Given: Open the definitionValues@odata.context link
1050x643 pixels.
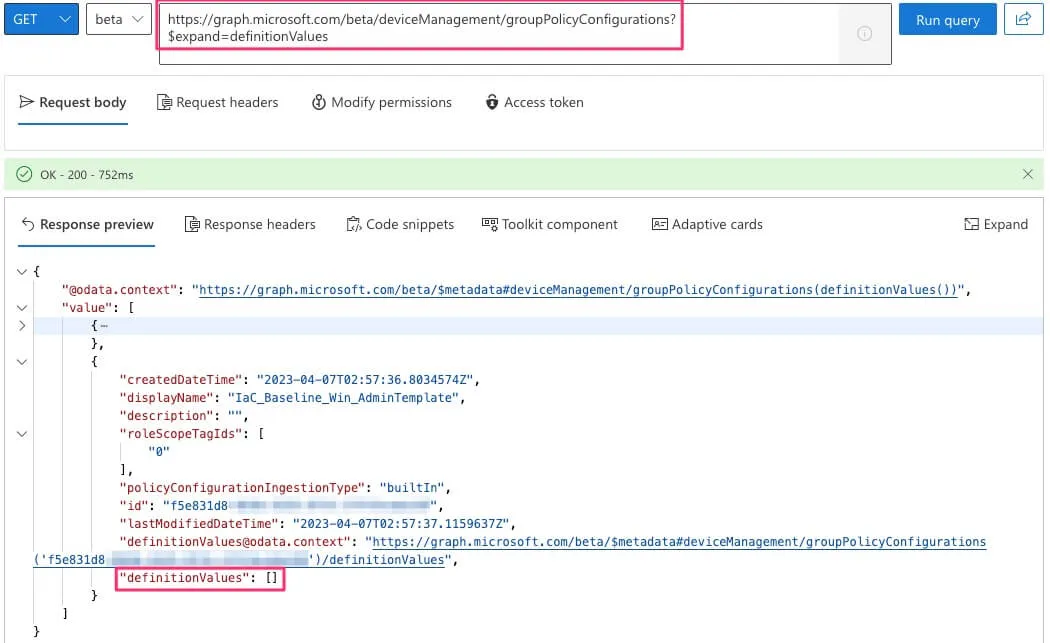Looking at the screenshot, I should click(678, 541).
